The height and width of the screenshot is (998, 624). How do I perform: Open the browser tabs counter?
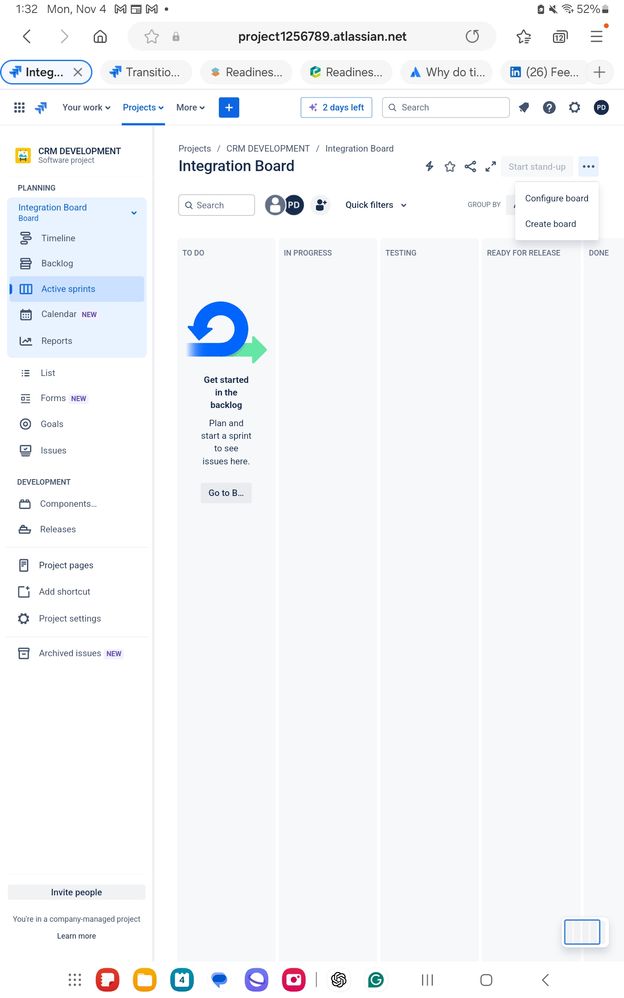click(x=560, y=36)
